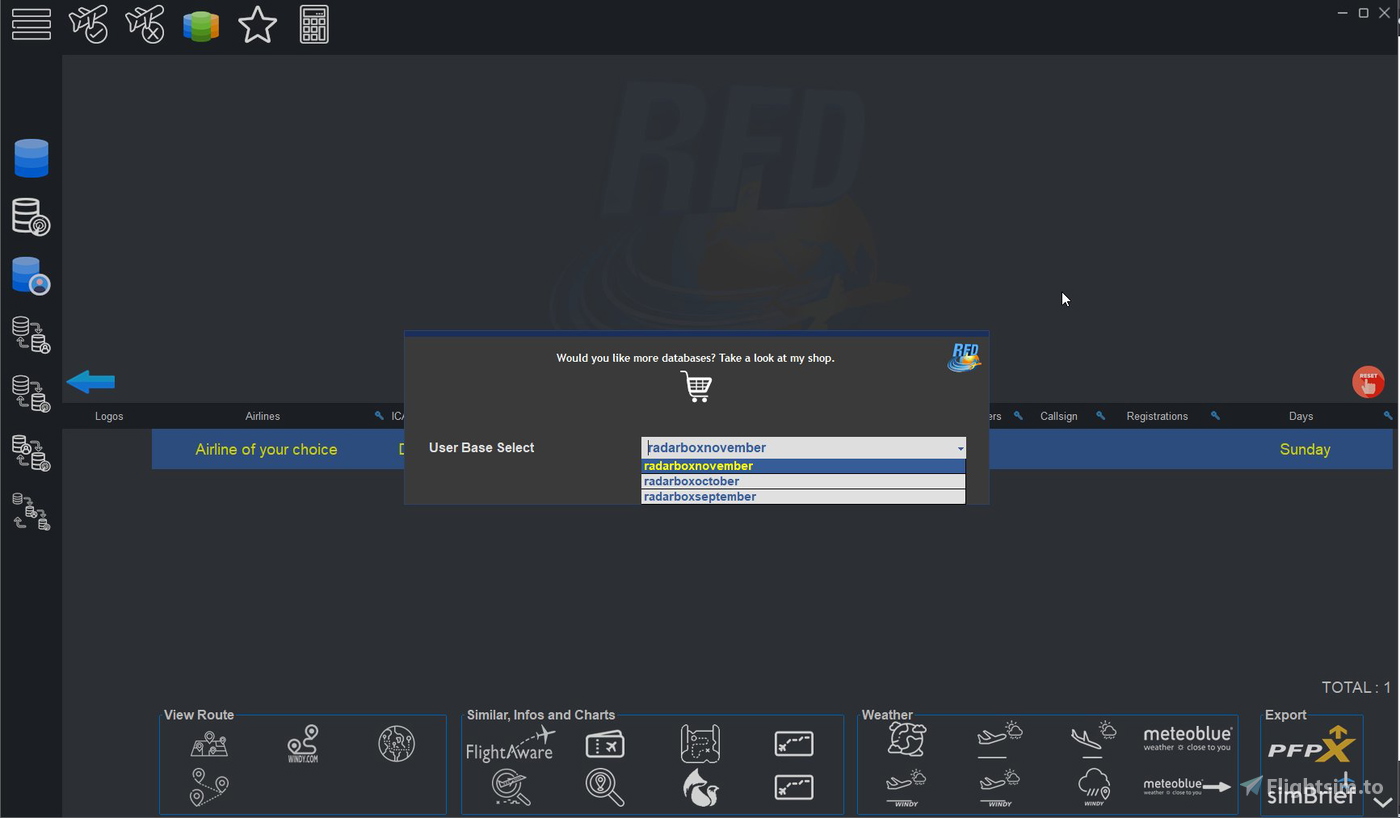Screen dimensions: 1400x818
Task: Open the calculator toolbar icon
Action: click(x=313, y=24)
